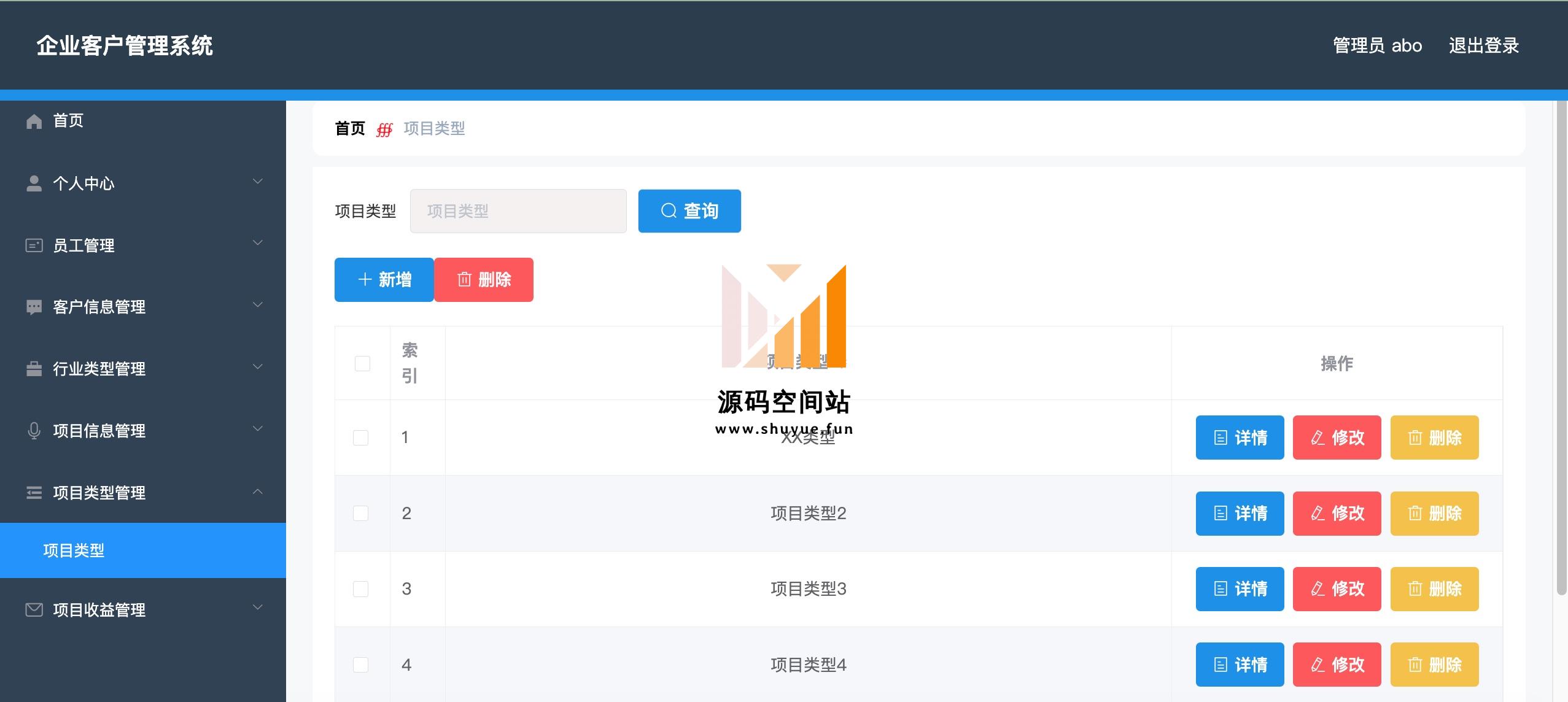This screenshot has width=1568, height=702.
Task: Expand the 项目信息管理 chevron
Action: (x=258, y=429)
